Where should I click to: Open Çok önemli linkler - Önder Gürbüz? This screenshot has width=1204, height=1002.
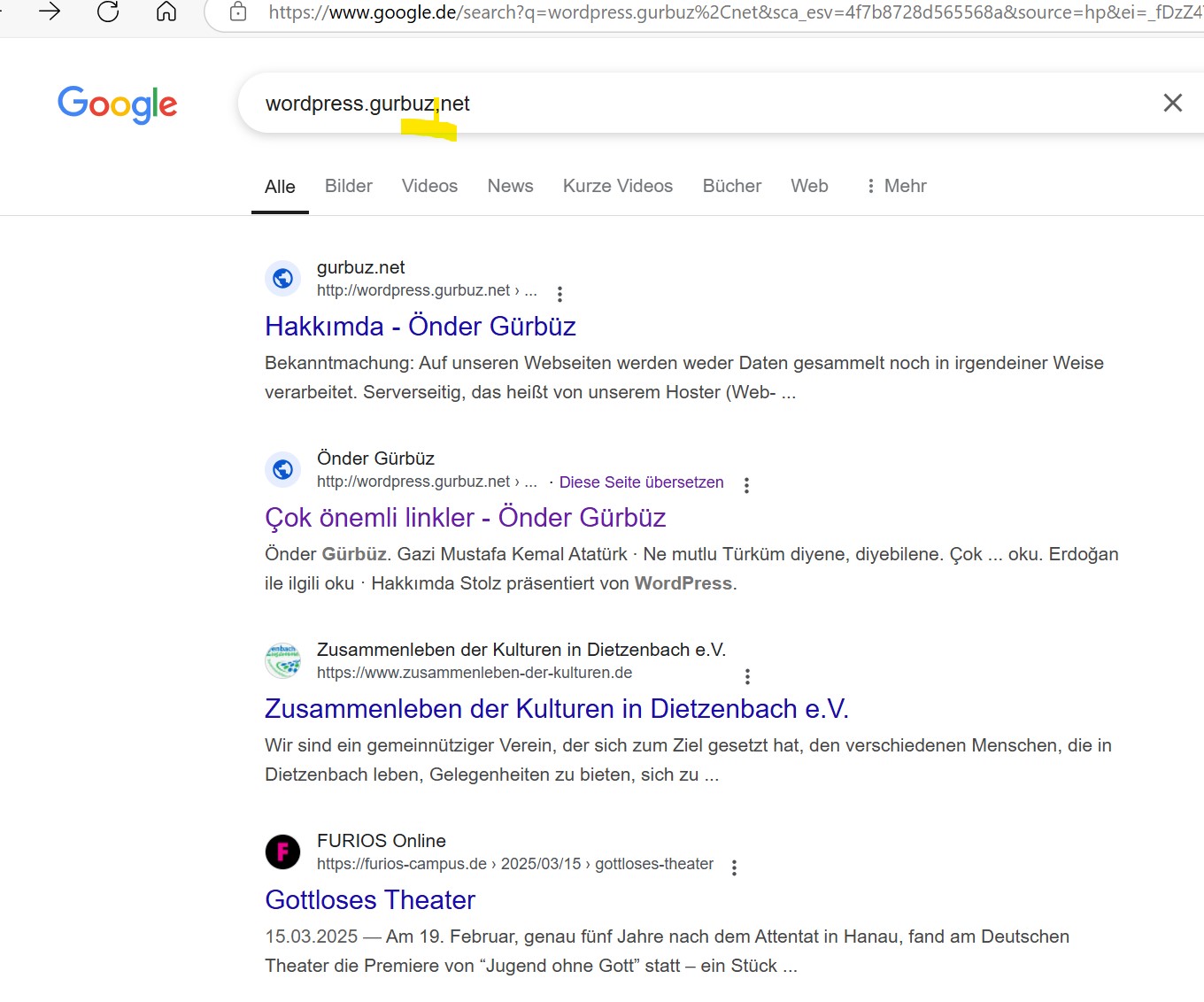(466, 518)
